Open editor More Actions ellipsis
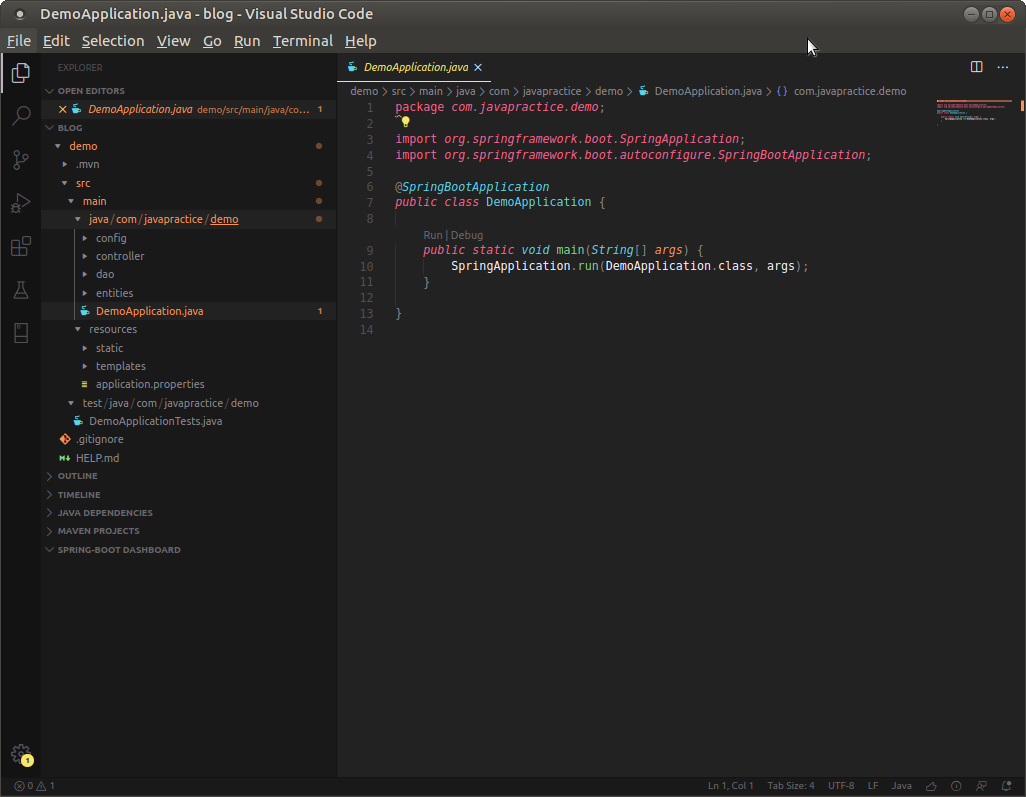 [1003, 67]
